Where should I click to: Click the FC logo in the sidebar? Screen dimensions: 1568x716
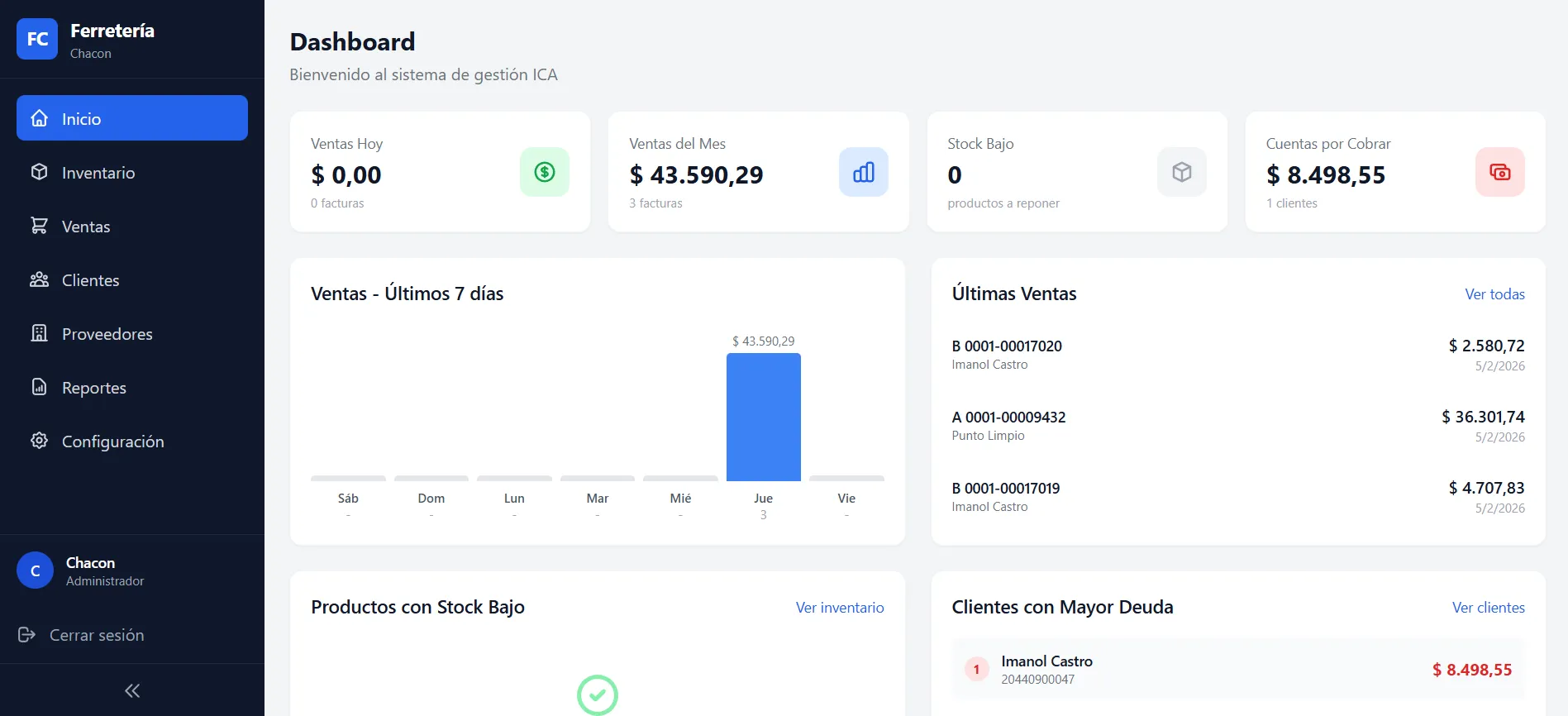[x=37, y=39]
